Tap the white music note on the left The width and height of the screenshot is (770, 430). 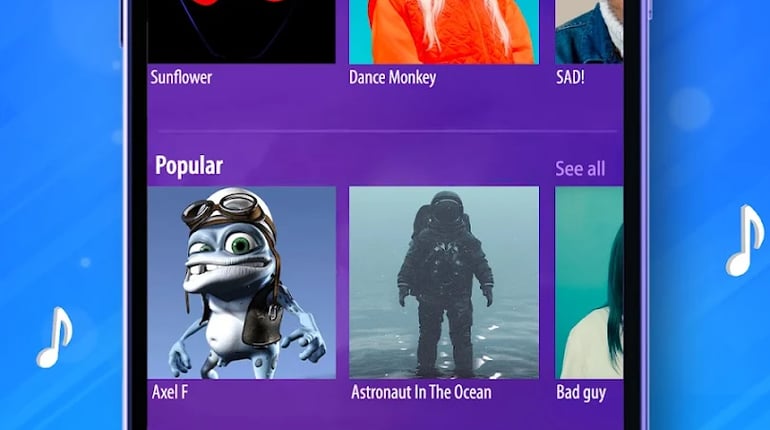55,338
